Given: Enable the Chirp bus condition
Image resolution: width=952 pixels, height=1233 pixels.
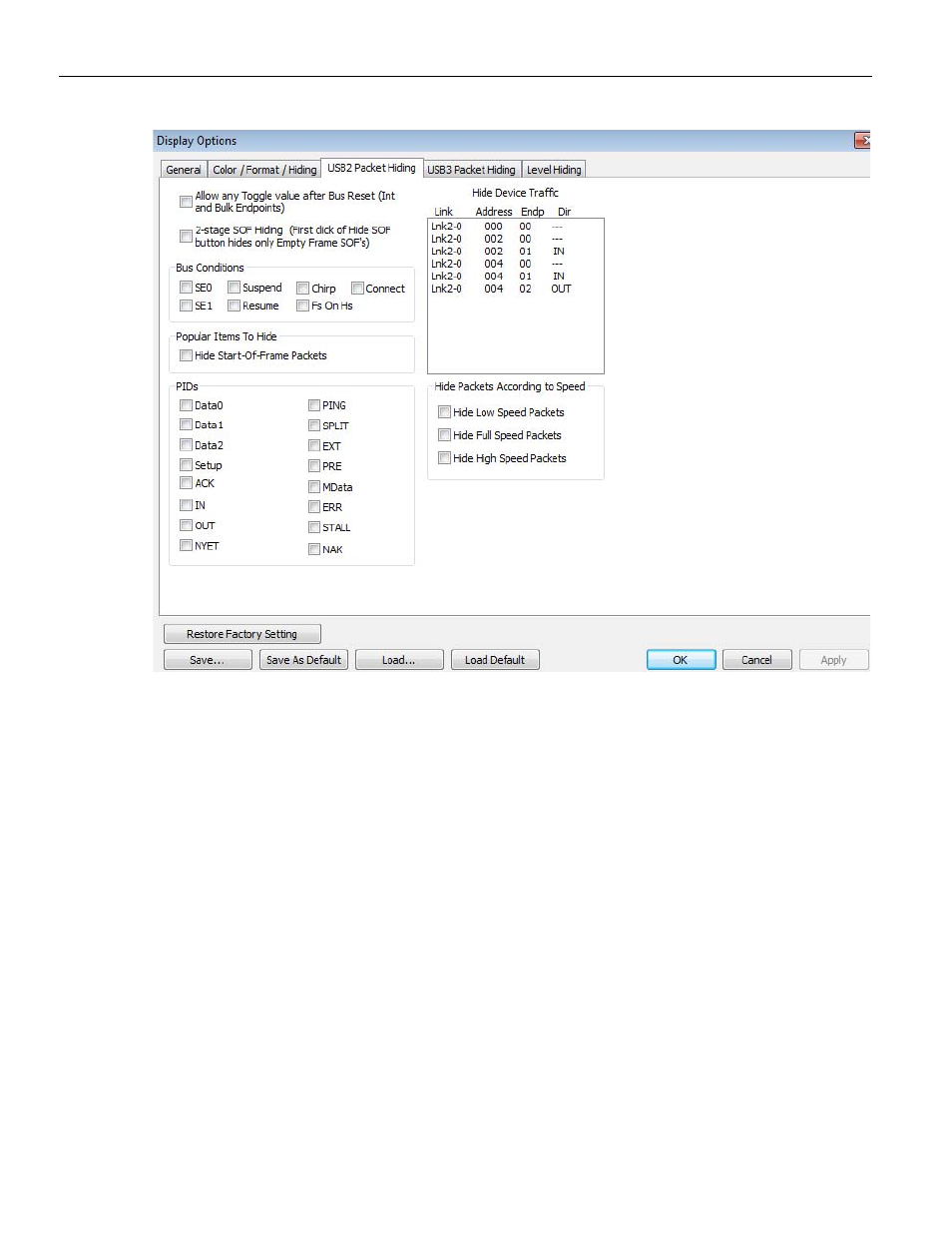Looking at the screenshot, I should 302,289.
